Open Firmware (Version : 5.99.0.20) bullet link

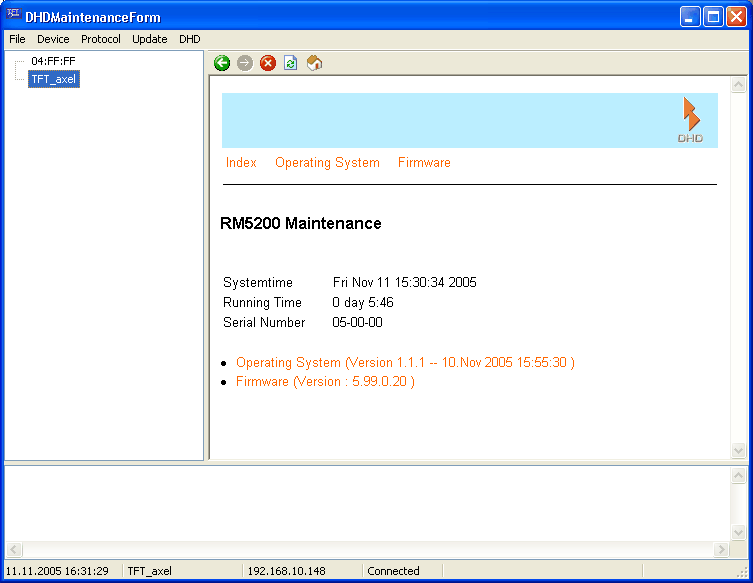coord(326,382)
